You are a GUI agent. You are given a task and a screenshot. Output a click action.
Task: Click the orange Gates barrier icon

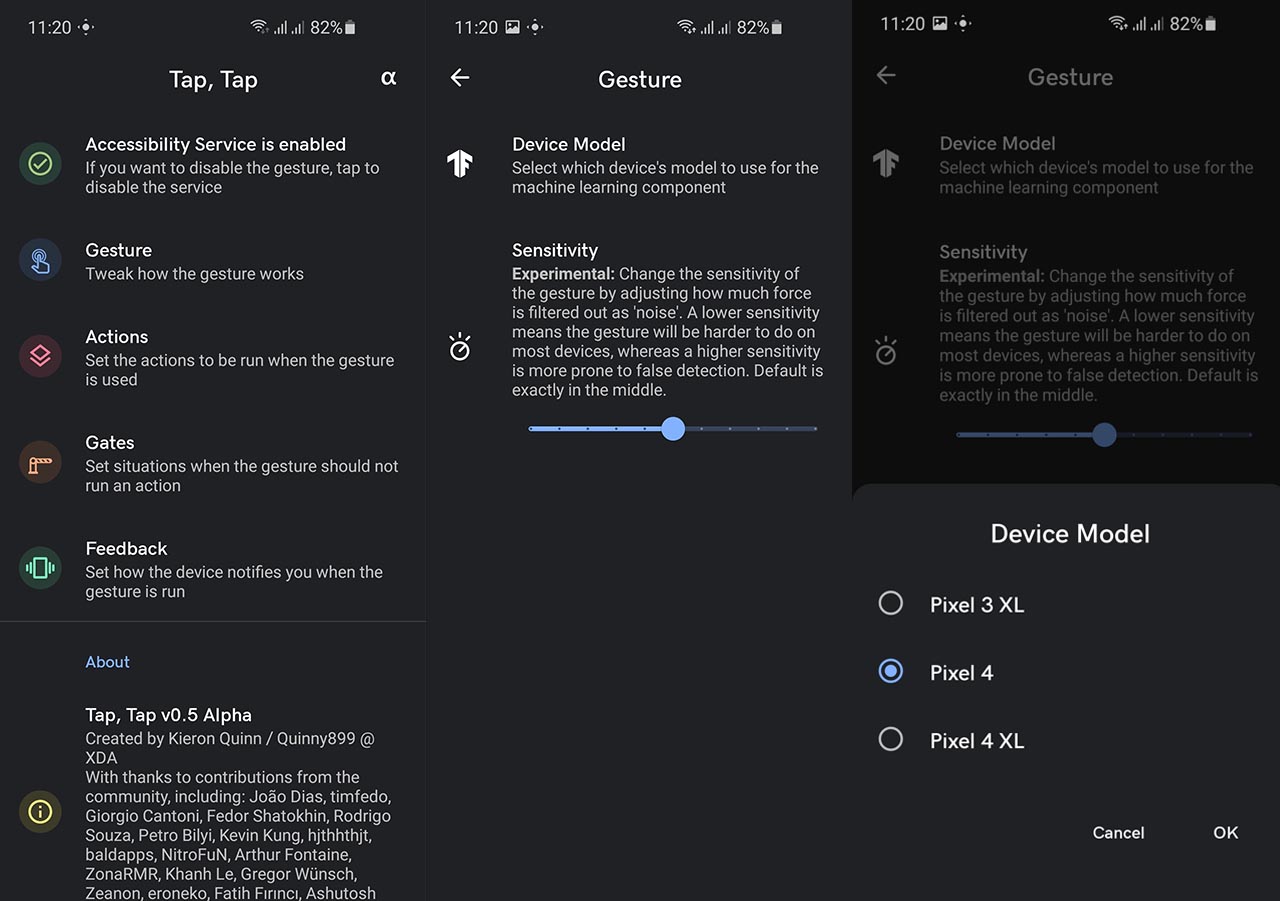pyautogui.click(x=40, y=463)
